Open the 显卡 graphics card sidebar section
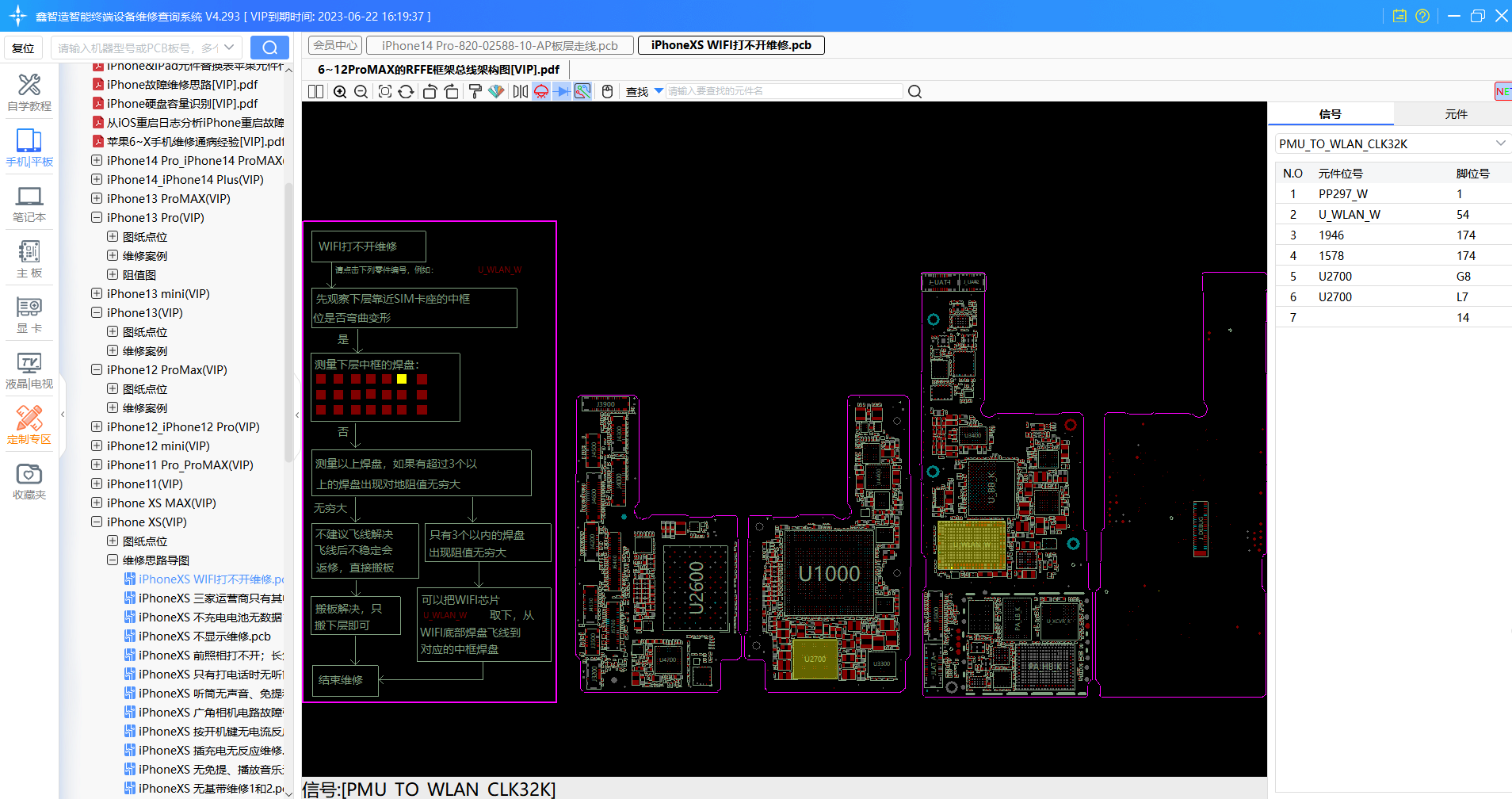The width and height of the screenshot is (1512, 799). (29, 315)
